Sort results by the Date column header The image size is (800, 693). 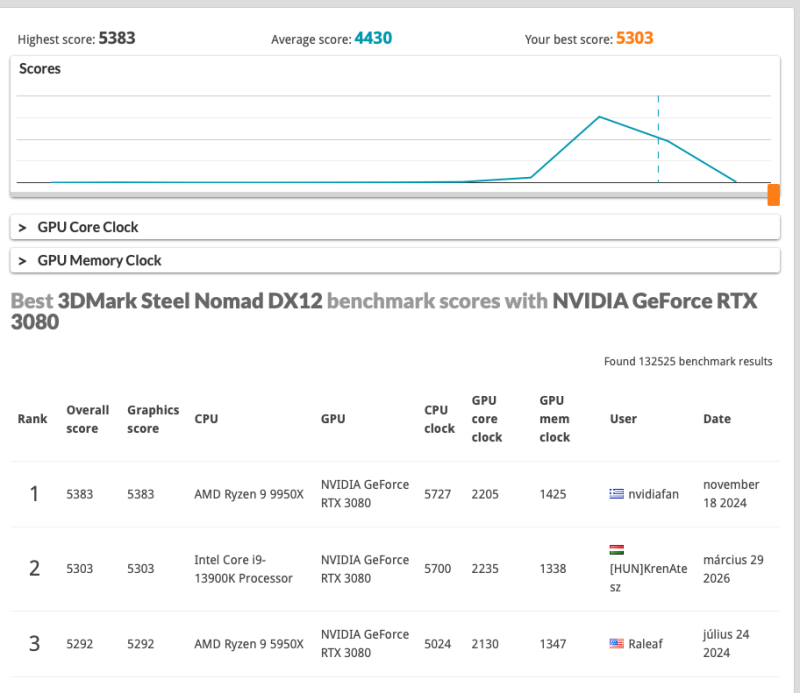pos(717,419)
